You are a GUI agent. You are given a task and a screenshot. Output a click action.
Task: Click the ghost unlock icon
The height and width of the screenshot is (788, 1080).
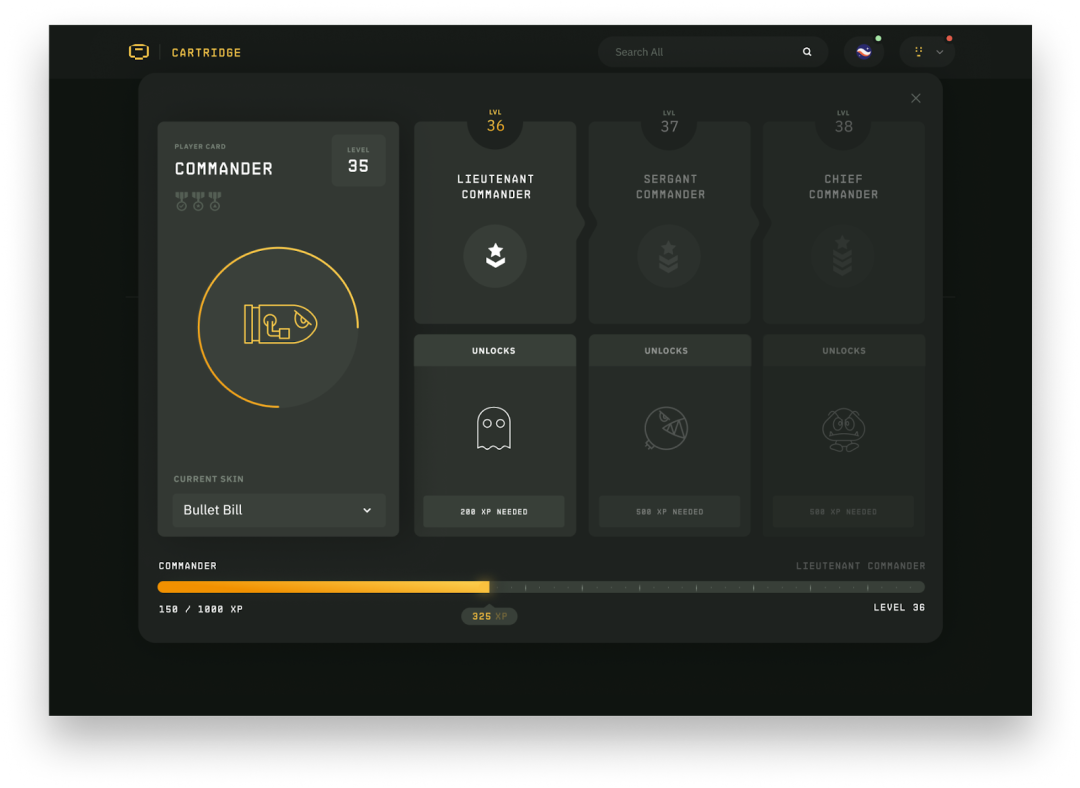[x=494, y=428]
